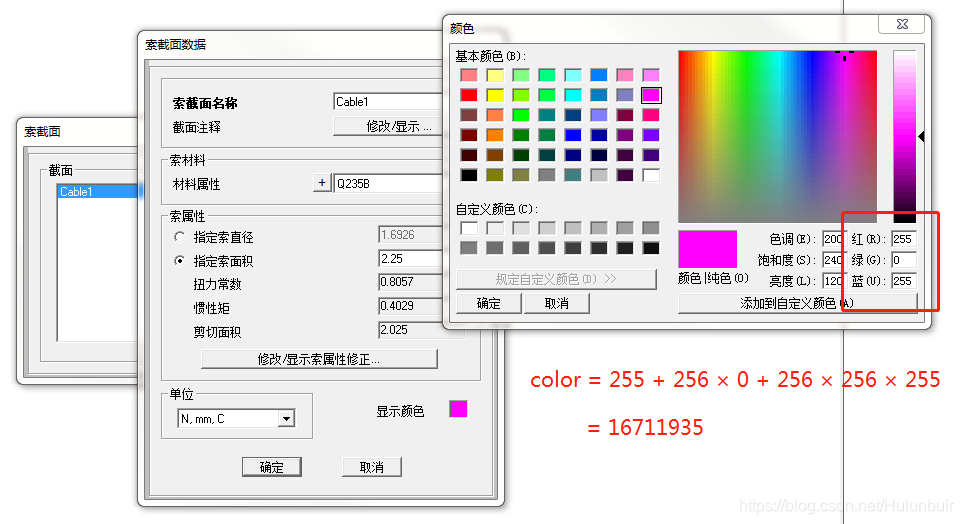The height and width of the screenshot is (524, 964).
Task: Click the 显示颜色 magenta swatch
Action: coord(458,409)
